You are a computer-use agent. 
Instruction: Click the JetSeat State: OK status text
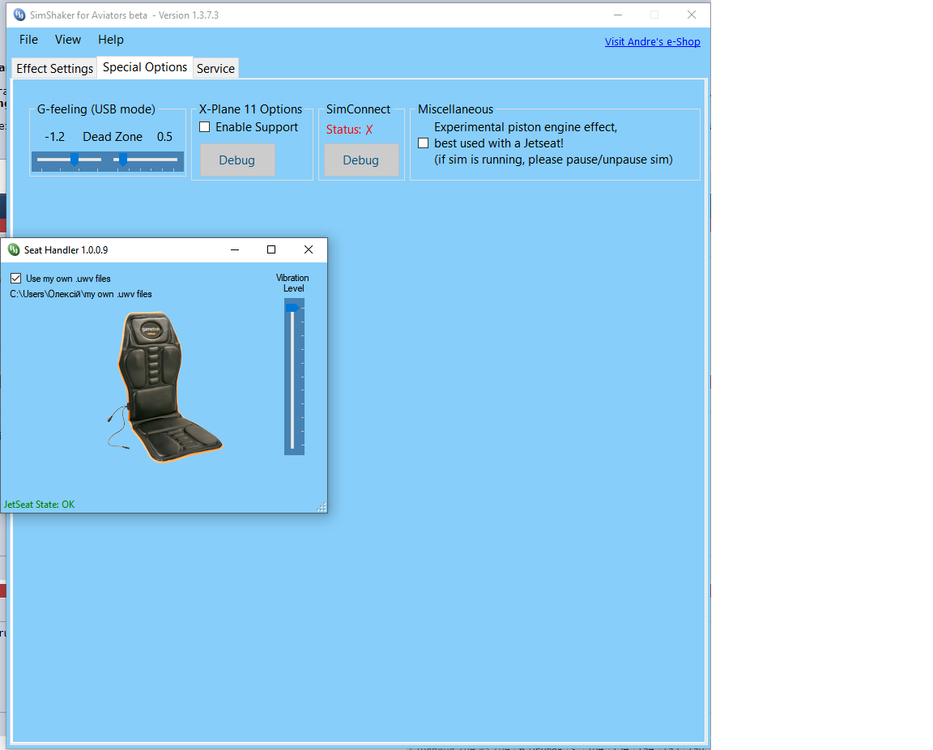click(x=38, y=504)
